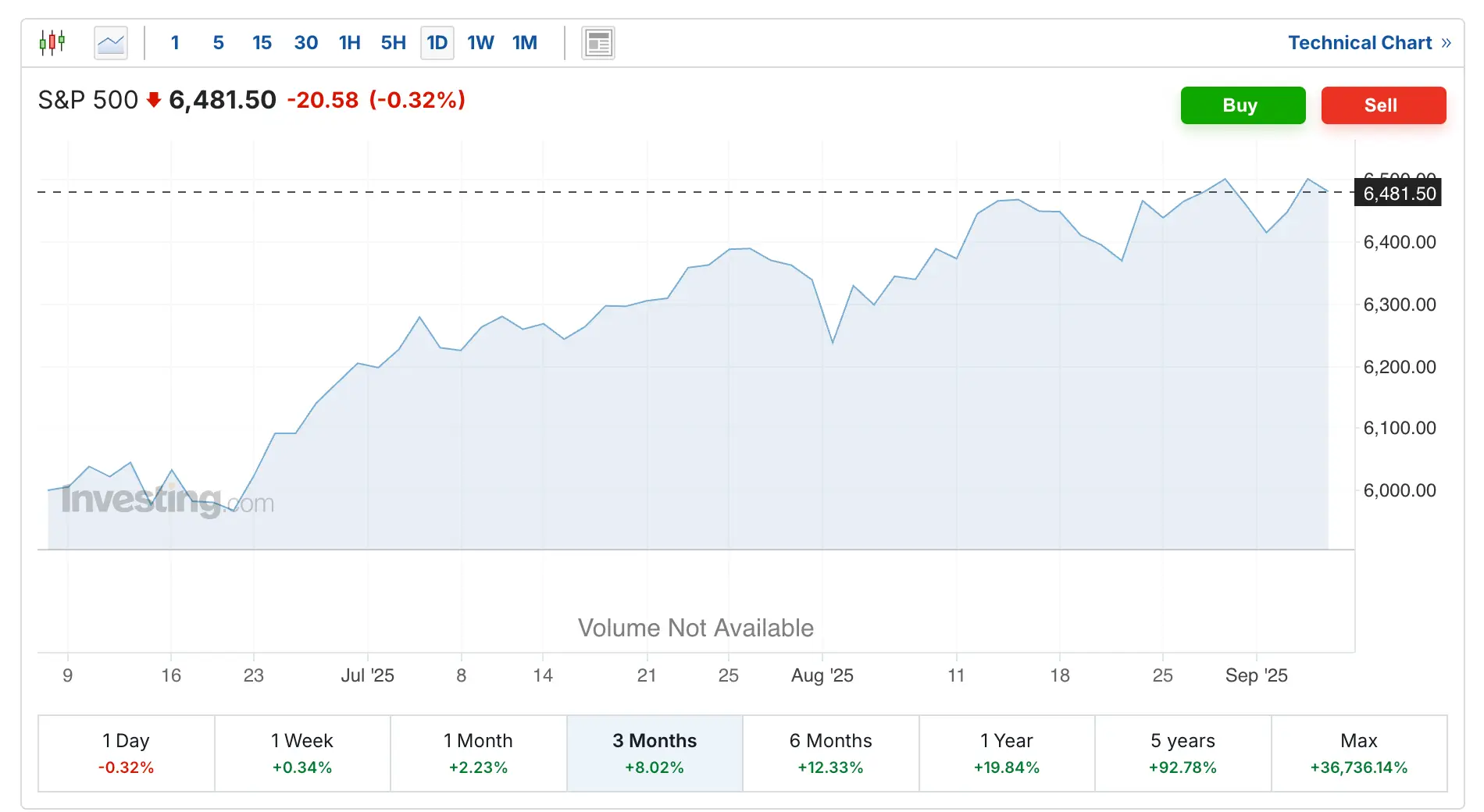This screenshot has height=812, width=1484.
Task: Click the date label 11 on the time axis
Action: pyautogui.click(x=957, y=675)
